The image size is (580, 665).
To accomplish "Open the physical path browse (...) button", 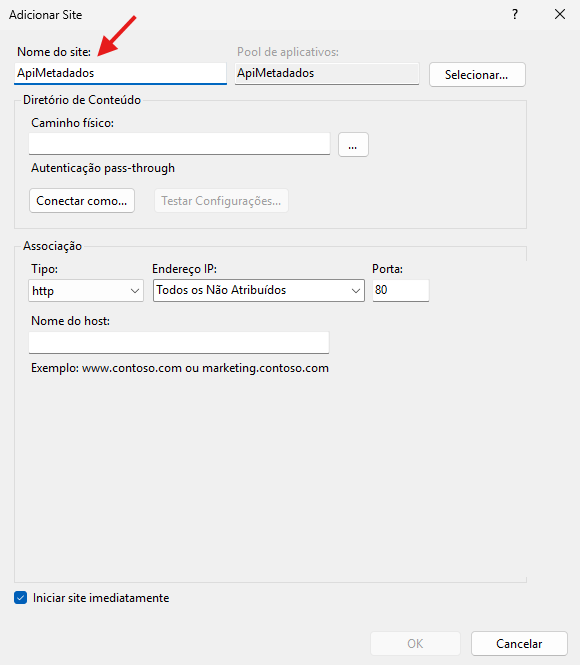I will pyautogui.click(x=353, y=145).
